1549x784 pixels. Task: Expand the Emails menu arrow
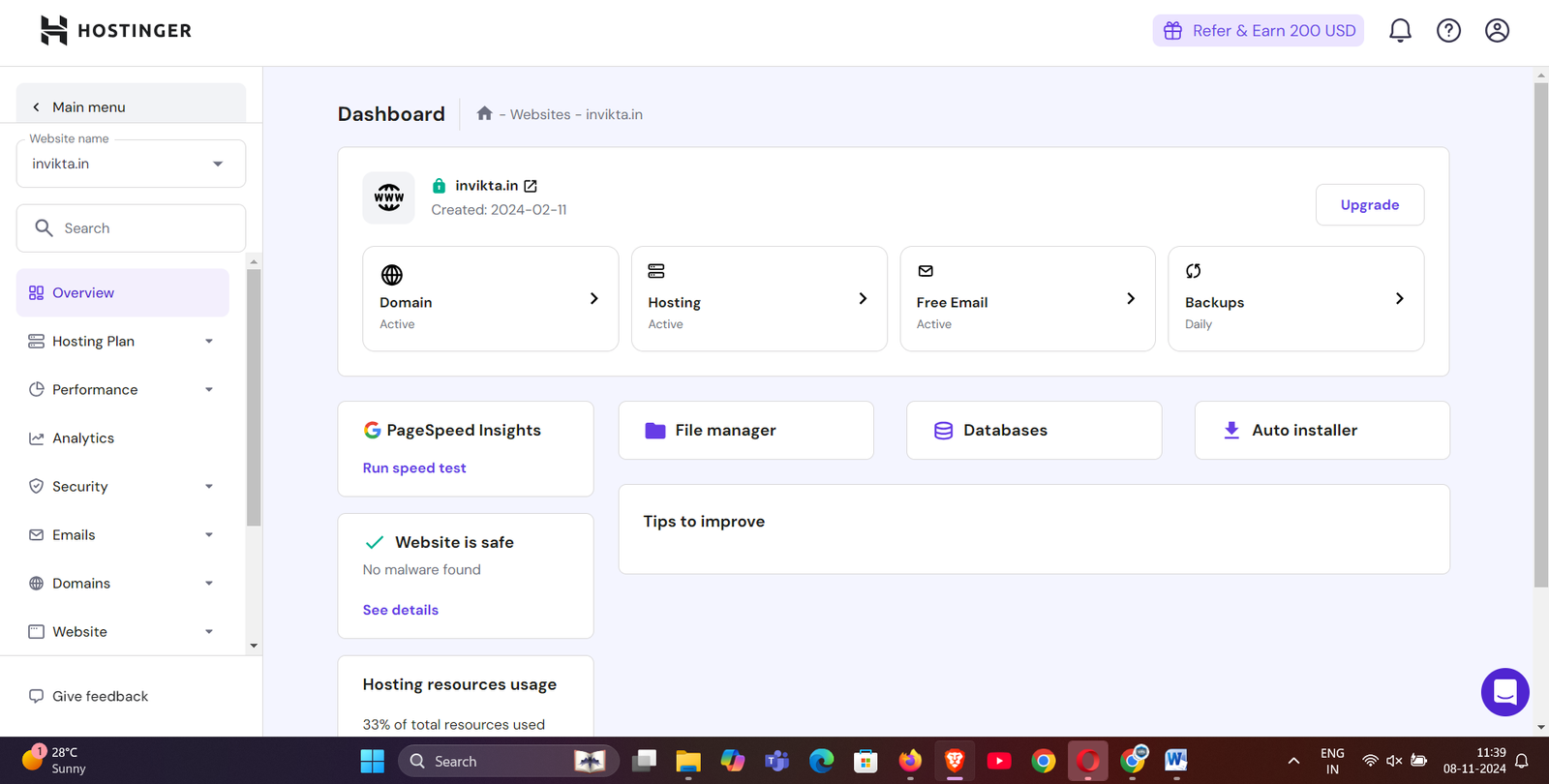[x=209, y=535]
